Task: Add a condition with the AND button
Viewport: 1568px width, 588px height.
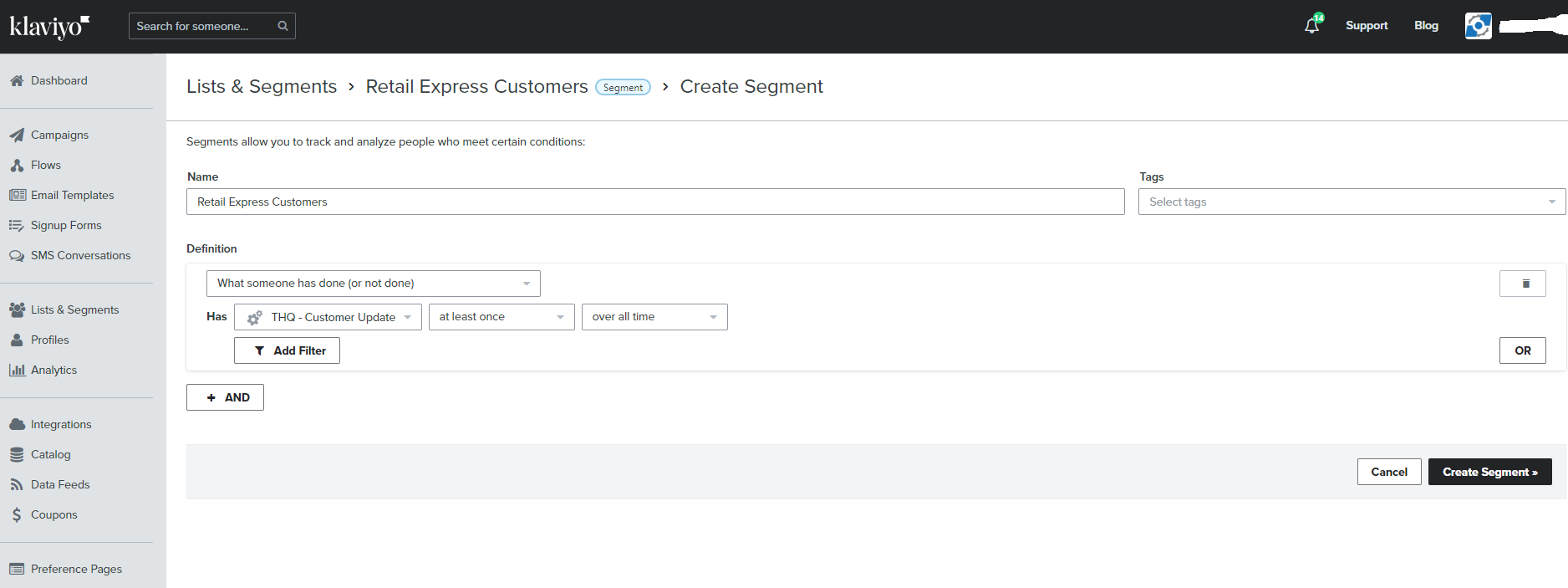Action: [225, 397]
